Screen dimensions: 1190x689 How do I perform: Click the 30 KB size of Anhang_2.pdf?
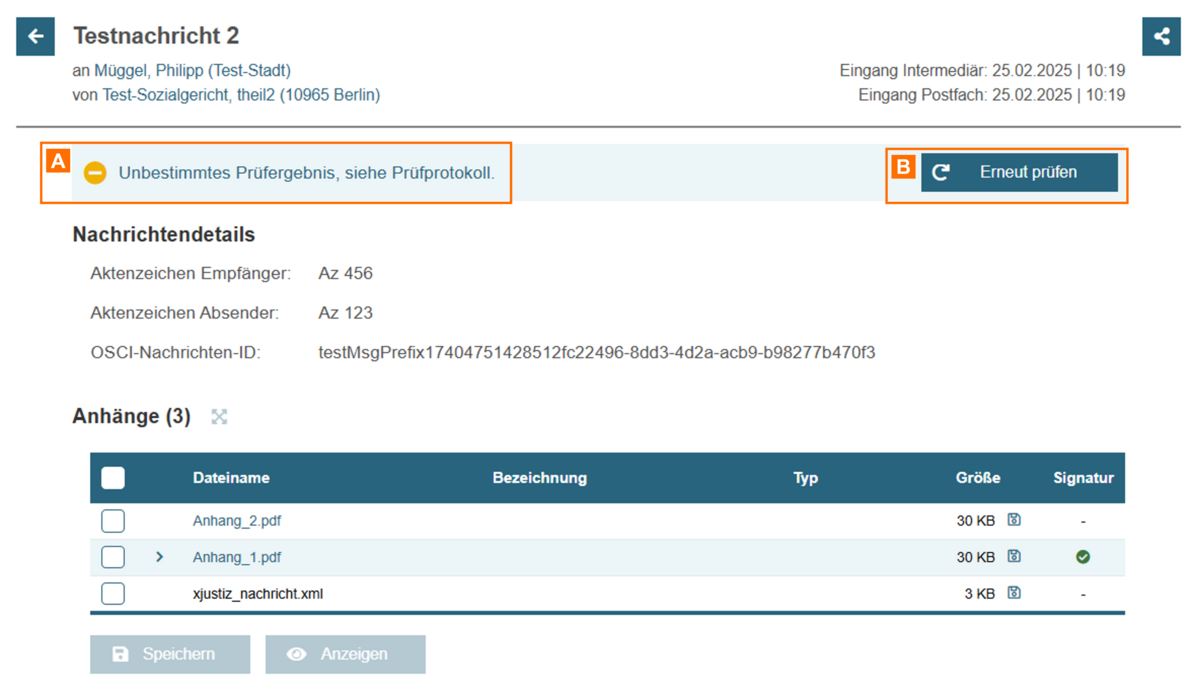point(975,521)
